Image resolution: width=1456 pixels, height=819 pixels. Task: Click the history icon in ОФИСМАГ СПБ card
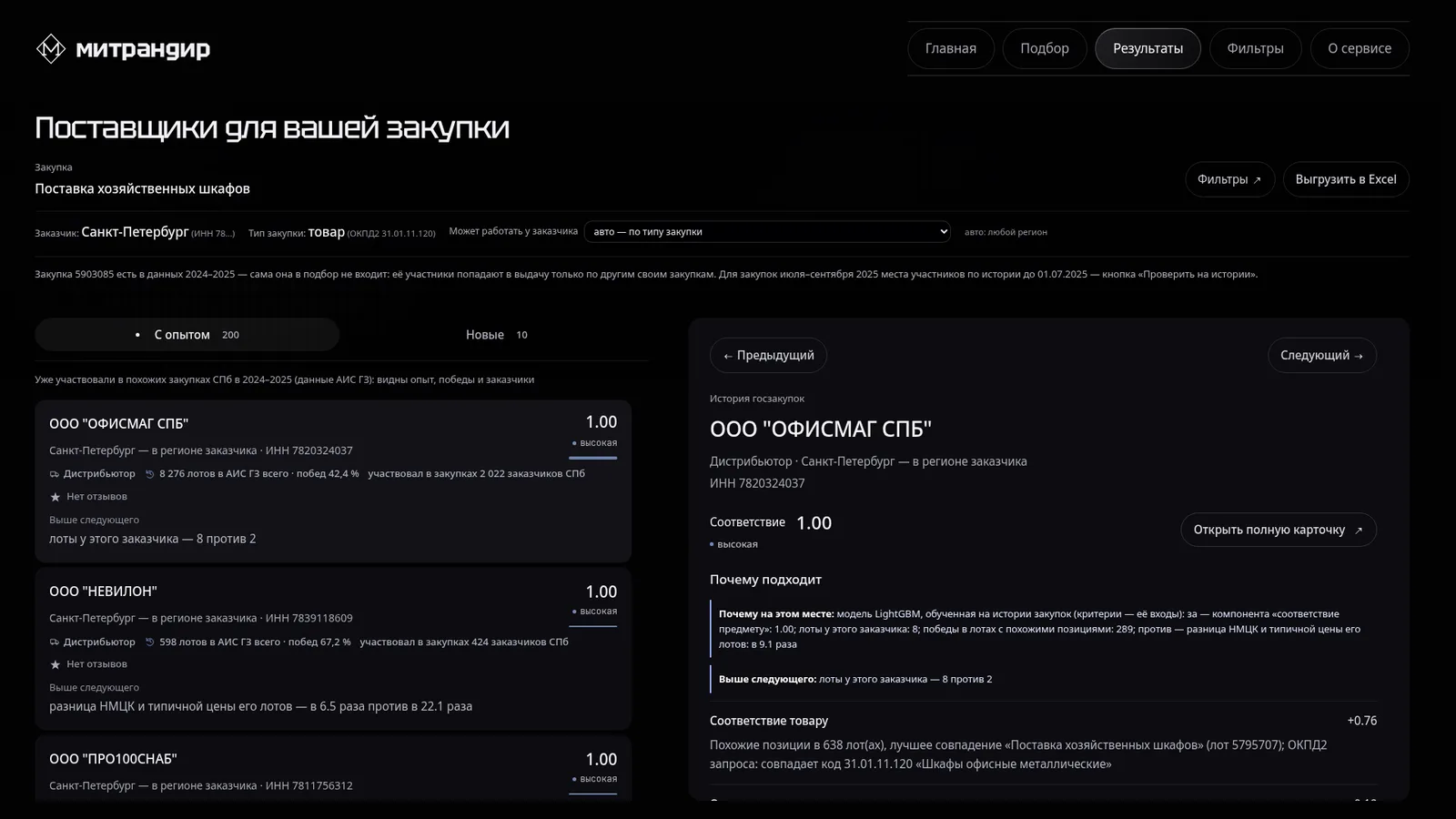(x=150, y=474)
